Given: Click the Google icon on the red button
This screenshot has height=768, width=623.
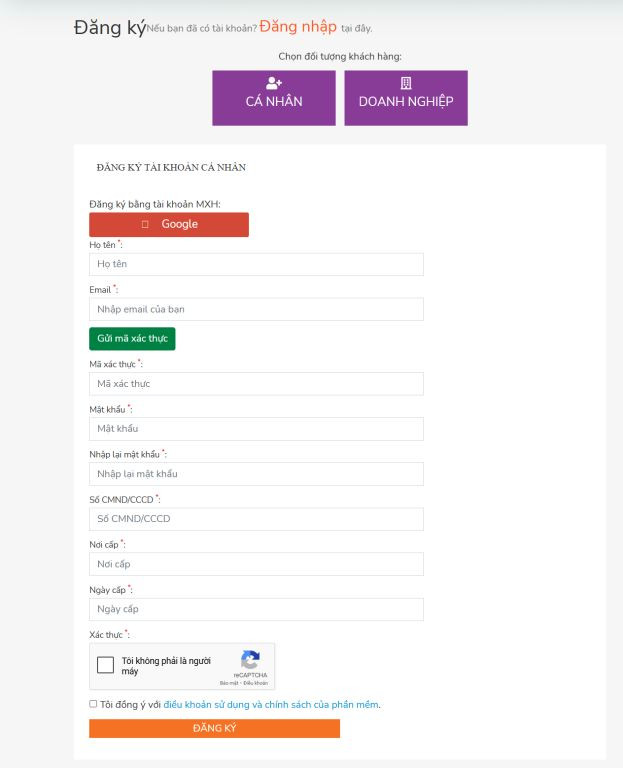Looking at the screenshot, I should (145, 225).
